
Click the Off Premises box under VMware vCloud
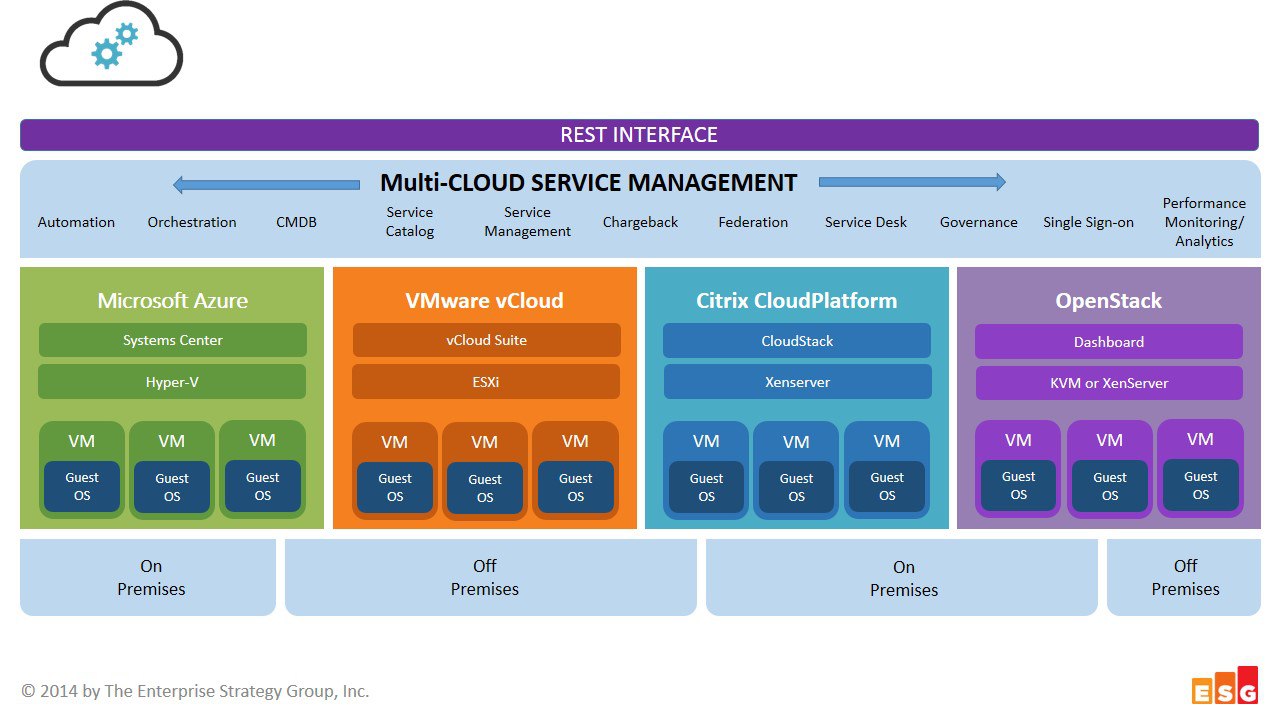coord(491,577)
